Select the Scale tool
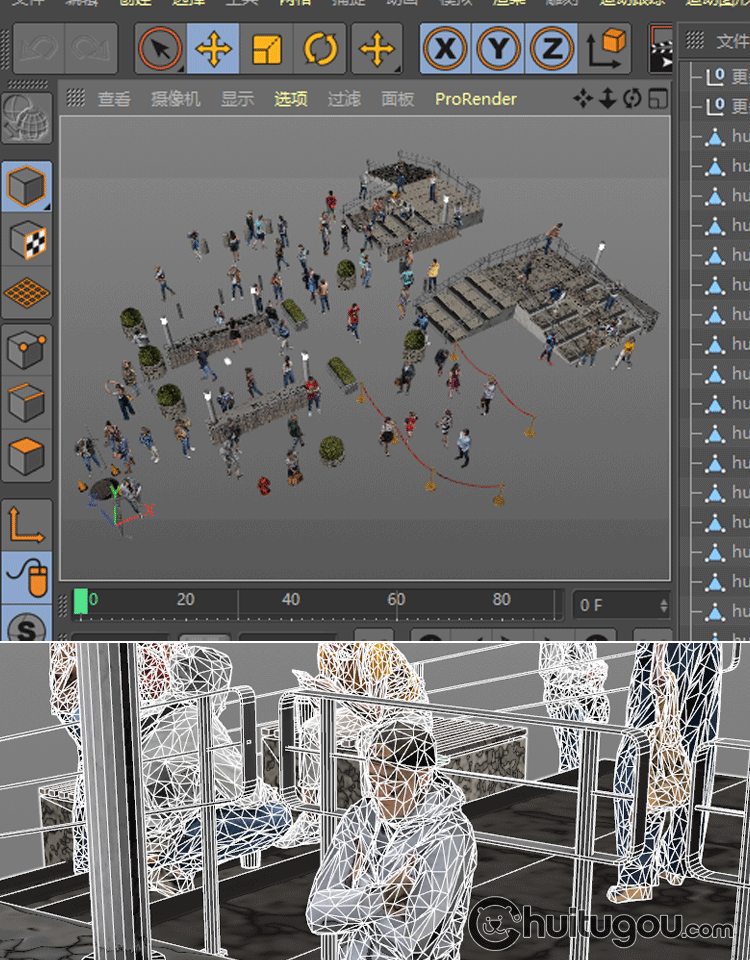This screenshot has width=750, height=960. 267,49
